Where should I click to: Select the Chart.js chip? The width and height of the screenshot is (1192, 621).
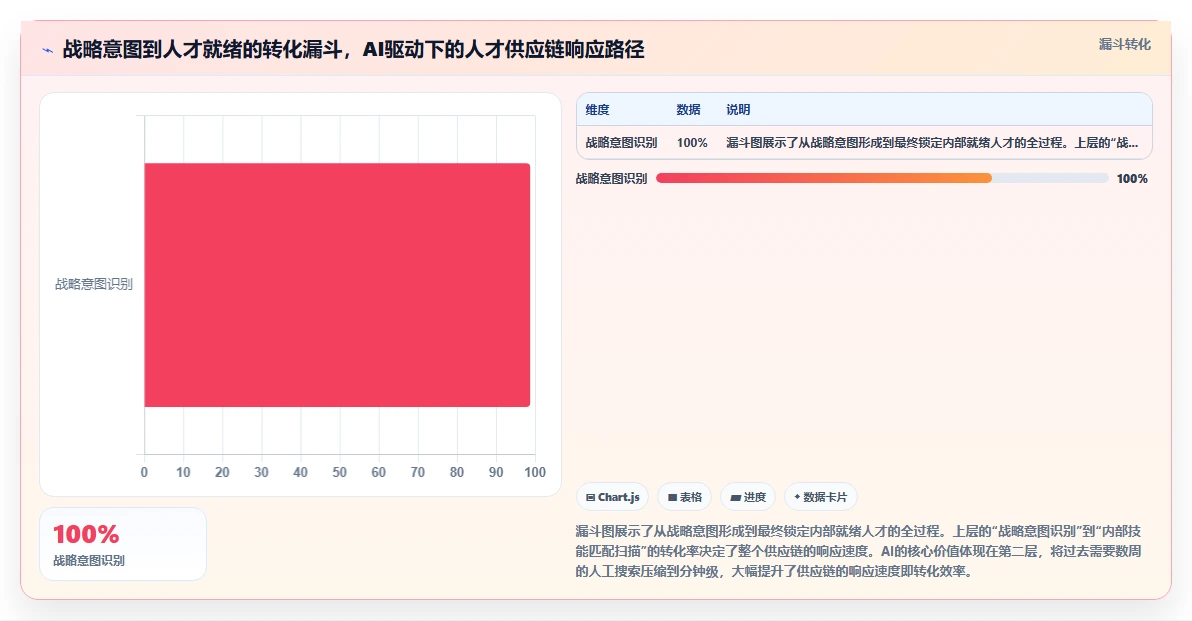[x=613, y=497]
